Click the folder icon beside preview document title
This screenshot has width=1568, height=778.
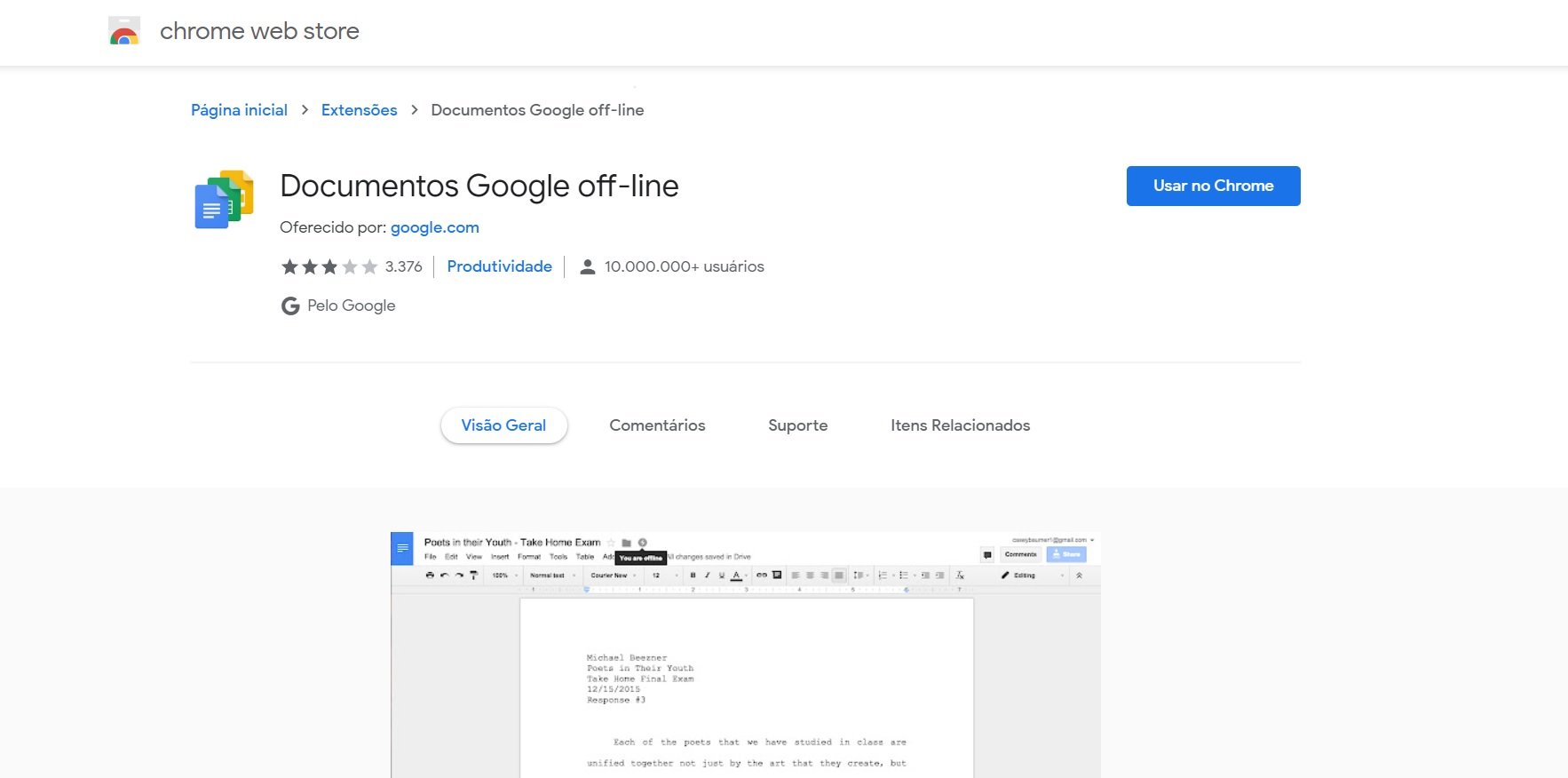pos(626,543)
